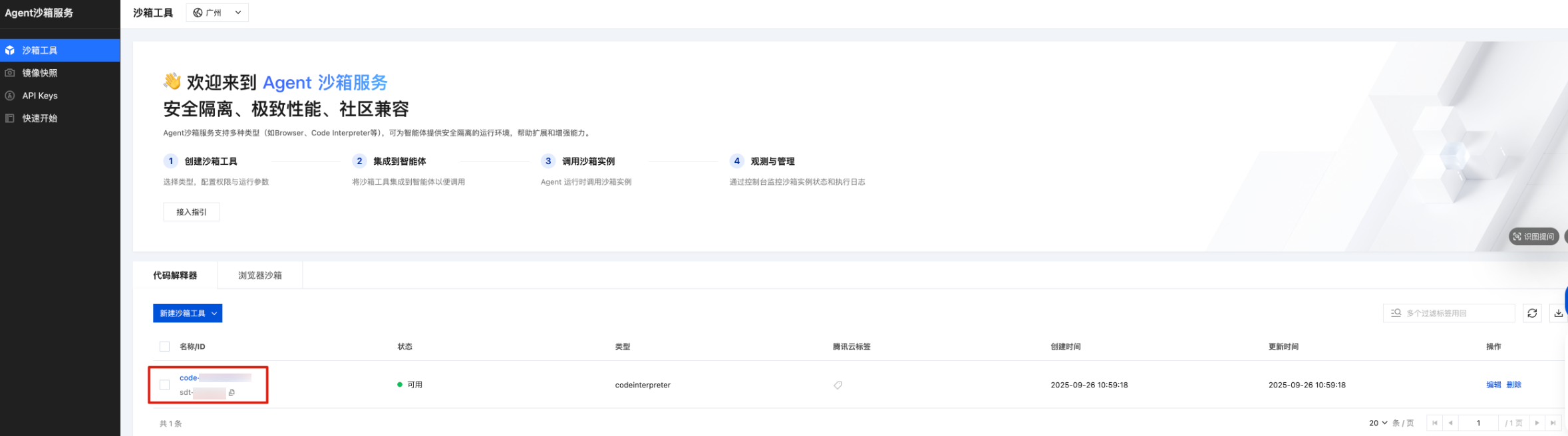1568x436 pixels.
Task: Click the codeinterpreter type cell
Action: click(643, 385)
